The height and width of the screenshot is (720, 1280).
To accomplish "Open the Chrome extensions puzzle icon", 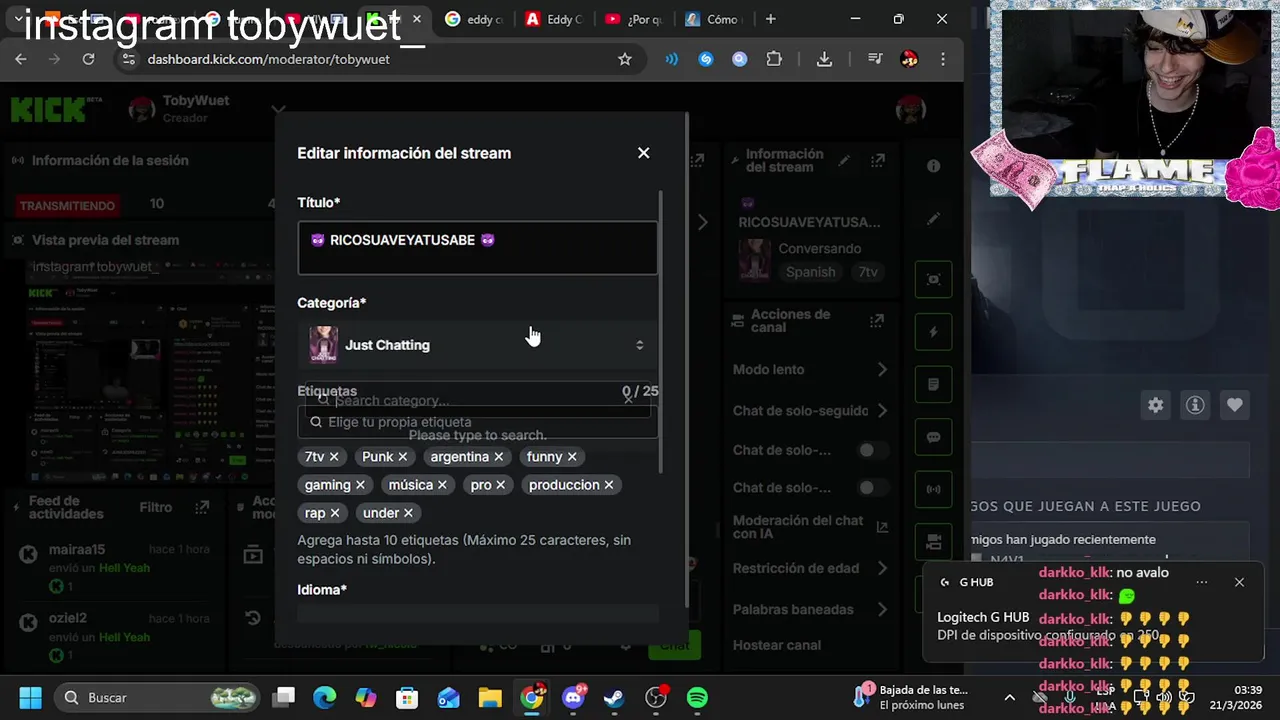I will (x=774, y=59).
